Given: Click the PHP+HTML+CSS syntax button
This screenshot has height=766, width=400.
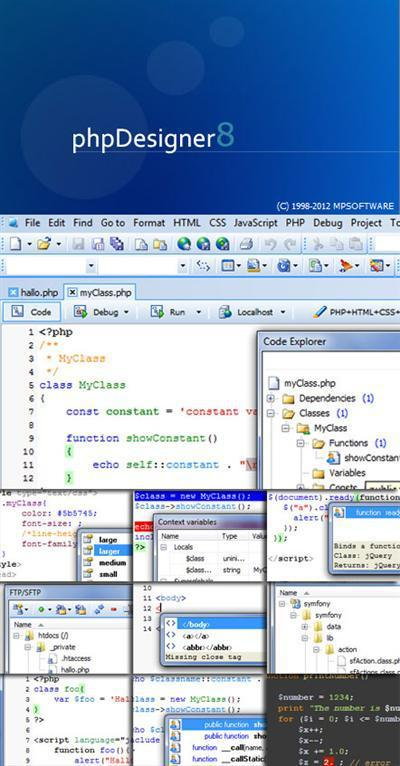Looking at the screenshot, I should tap(357, 312).
